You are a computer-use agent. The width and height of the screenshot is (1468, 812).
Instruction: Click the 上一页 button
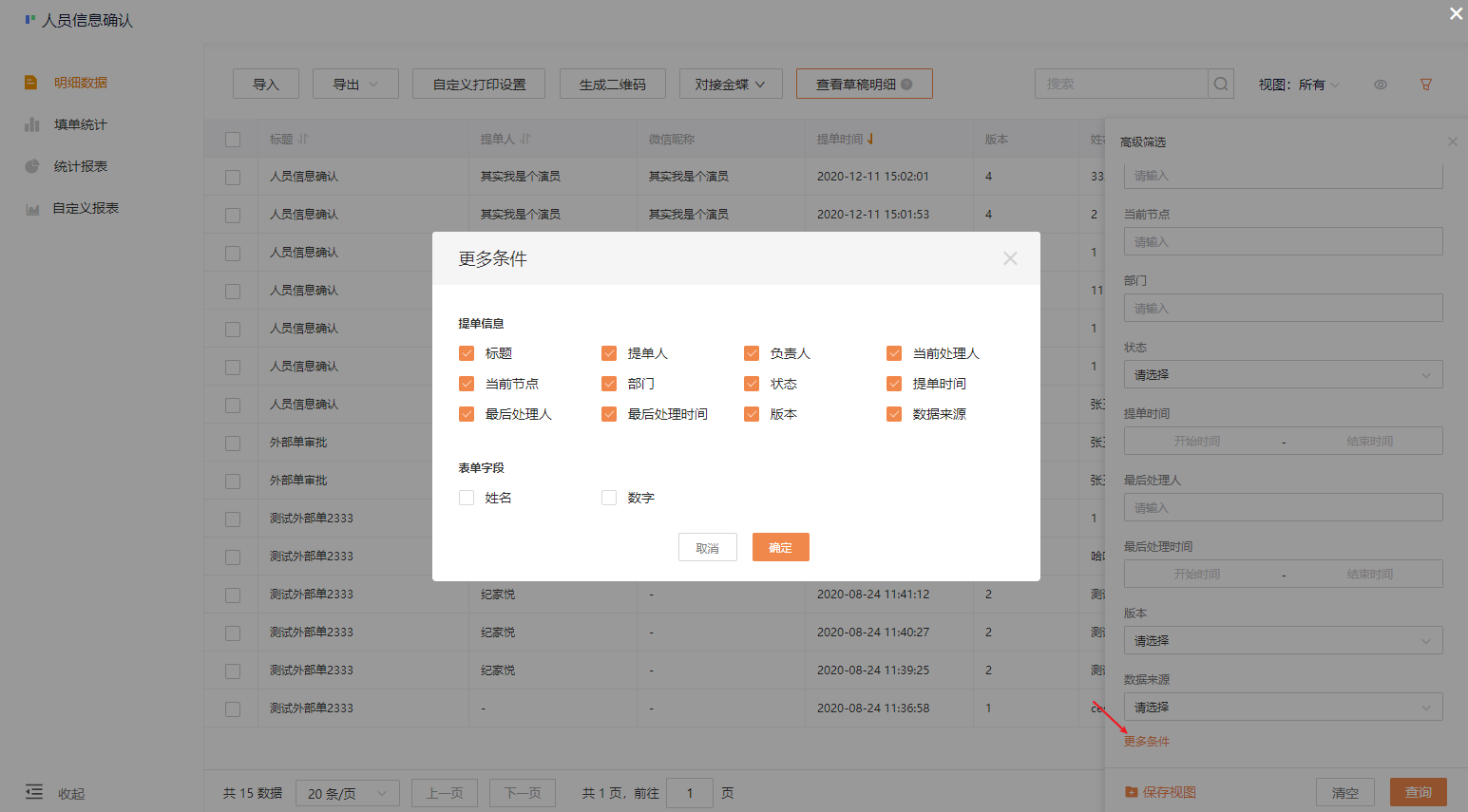click(445, 793)
